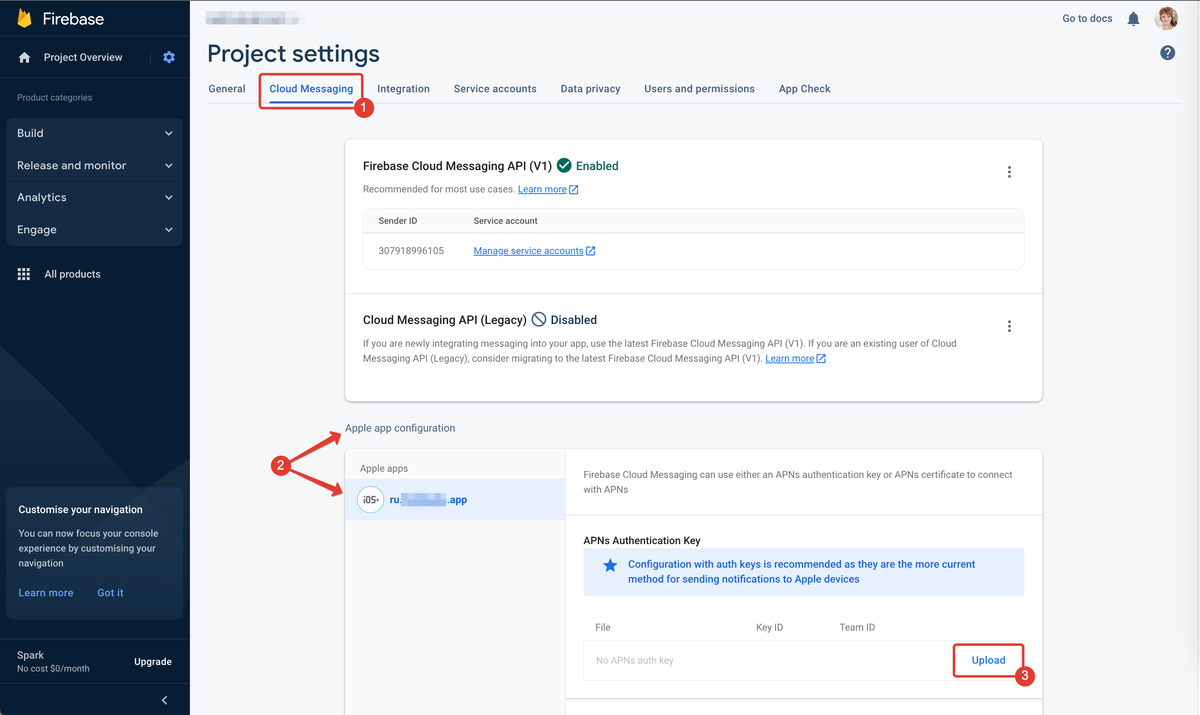The height and width of the screenshot is (715, 1200).
Task: Click Go to docs
Action: [x=1087, y=19]
